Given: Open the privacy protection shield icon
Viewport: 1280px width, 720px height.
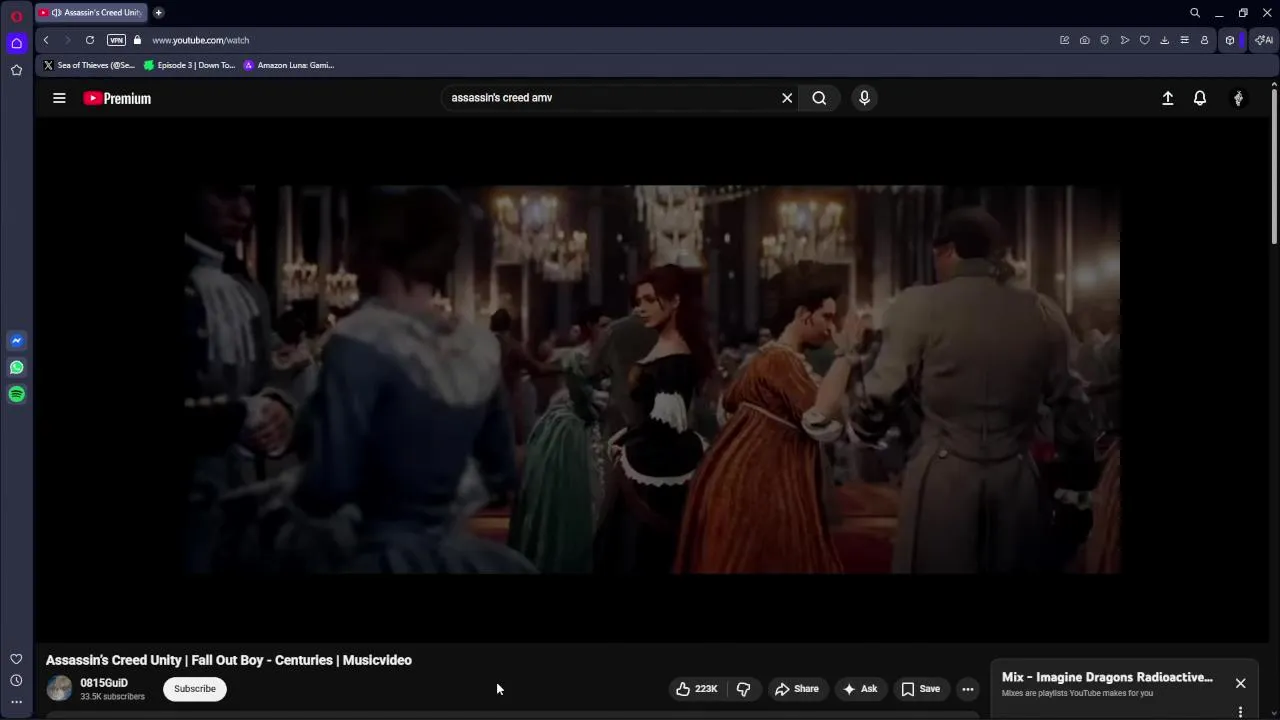Looking at the screenshot, I should (x=1104, y=40).
